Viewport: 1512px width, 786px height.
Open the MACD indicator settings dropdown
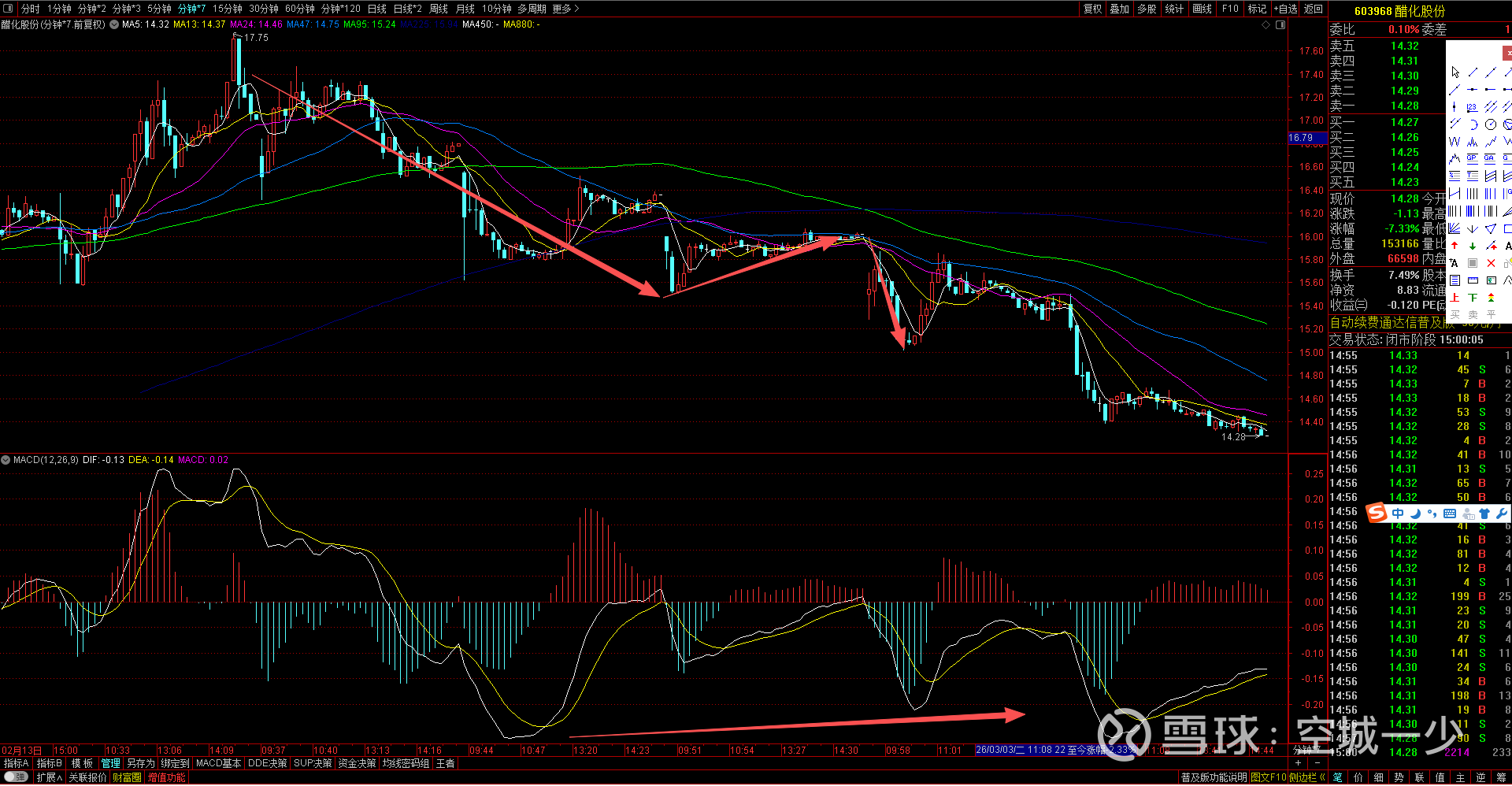(x=6, y=460)
